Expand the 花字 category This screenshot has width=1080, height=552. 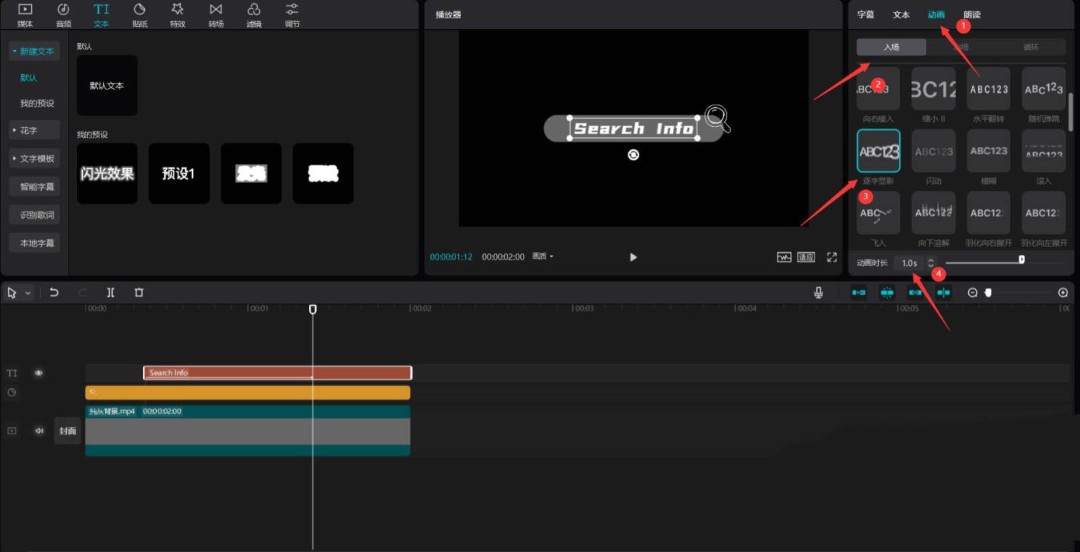pos(34,130)
